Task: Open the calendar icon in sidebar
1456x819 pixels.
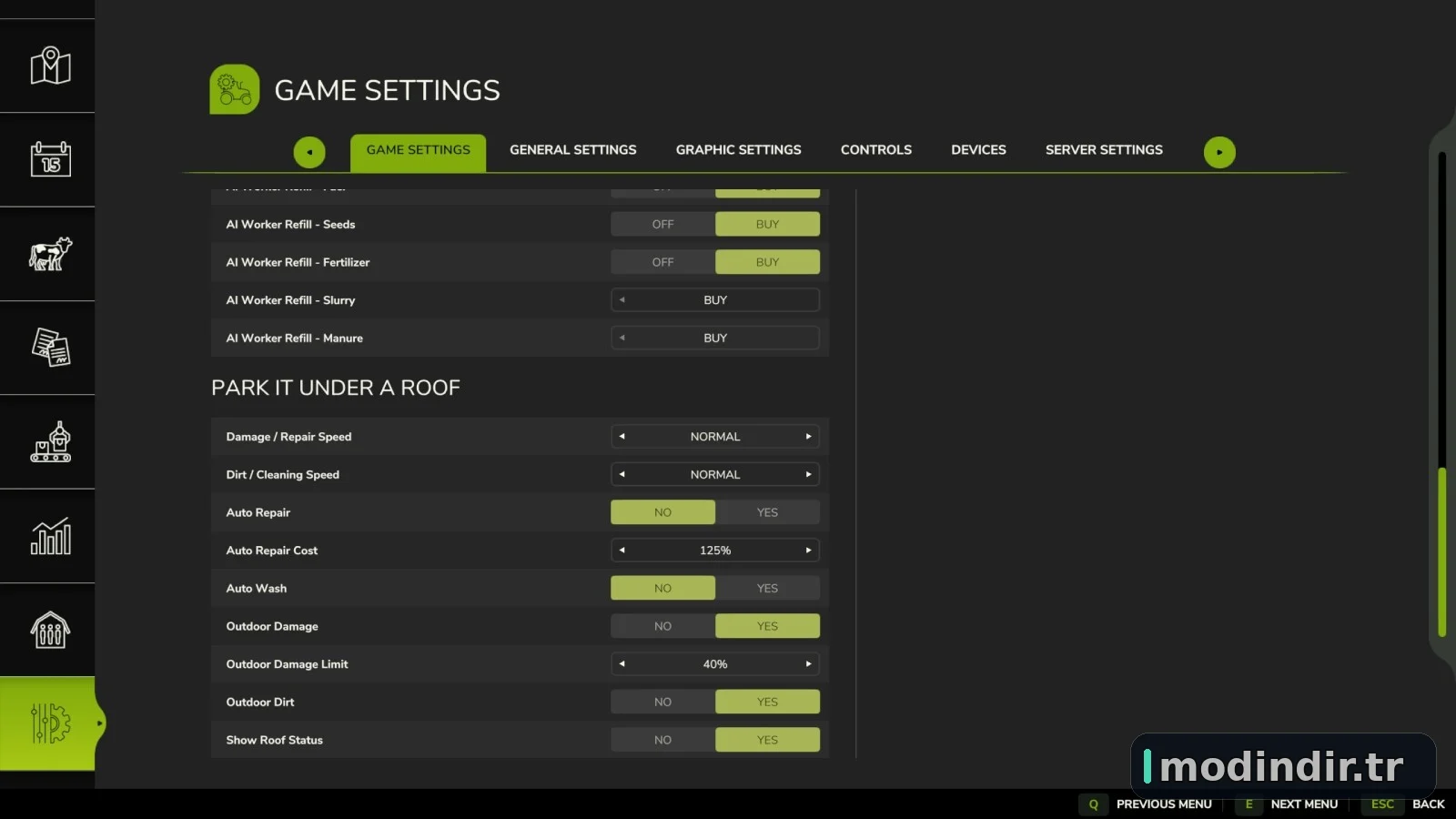Action: tap(50, 159)
